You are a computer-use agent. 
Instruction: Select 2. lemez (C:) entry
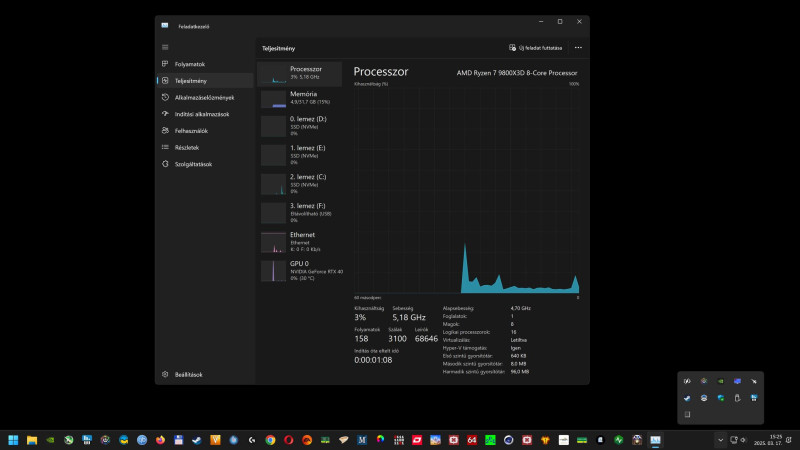(x=300, y=184)
